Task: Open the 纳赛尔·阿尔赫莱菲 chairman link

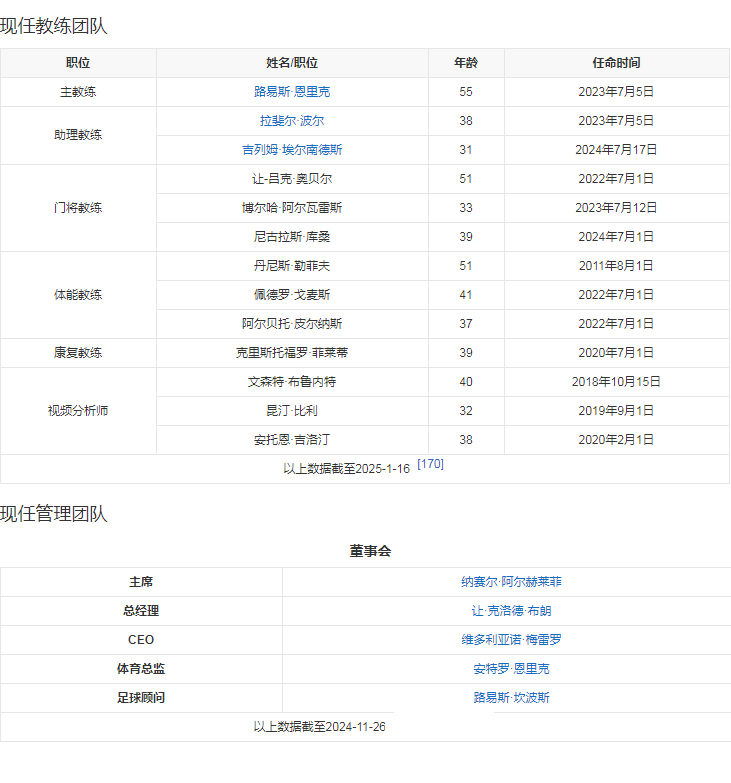Action: click(x=511, y=582)
